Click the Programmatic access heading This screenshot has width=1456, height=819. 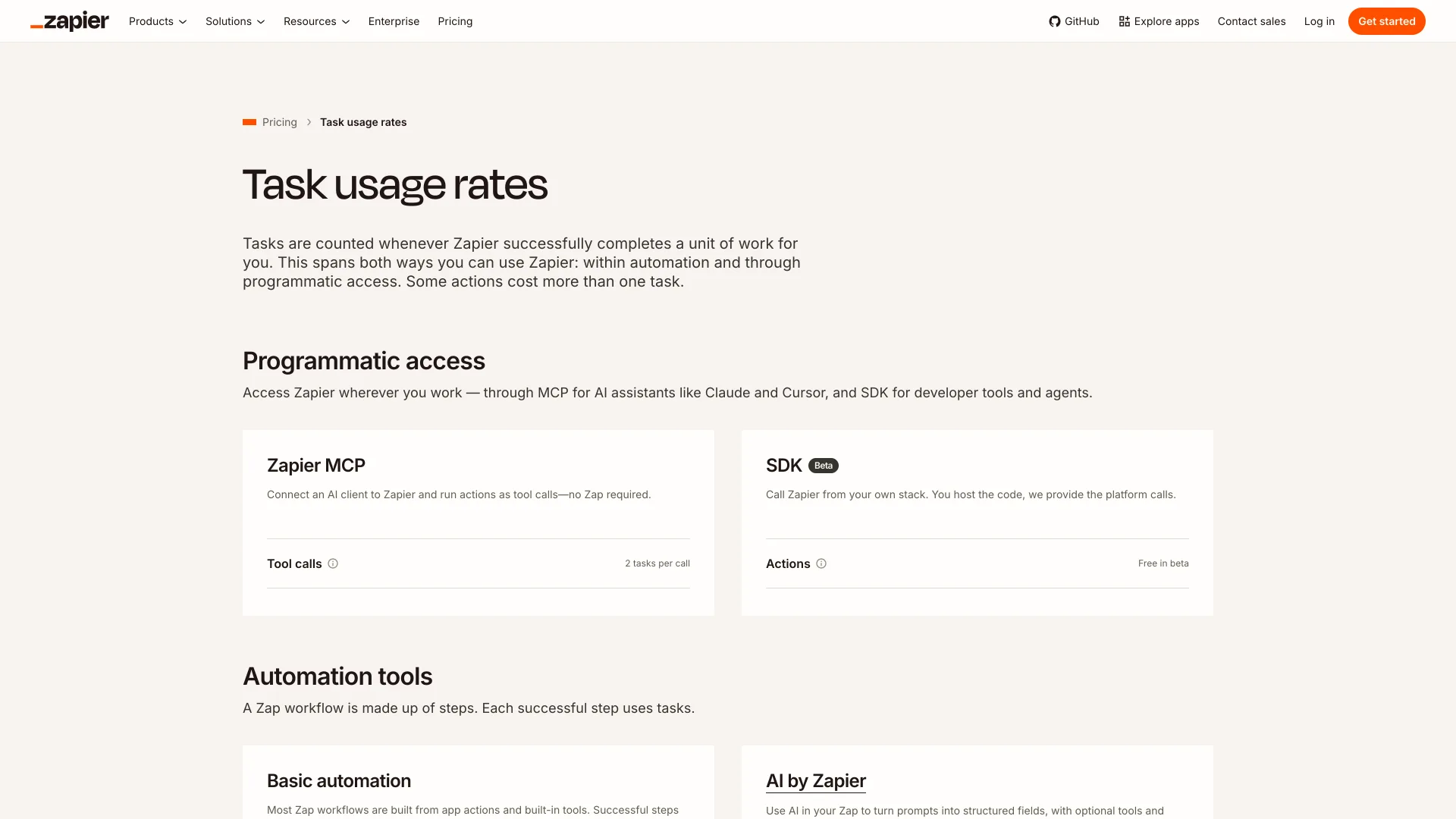pos(364,361)
